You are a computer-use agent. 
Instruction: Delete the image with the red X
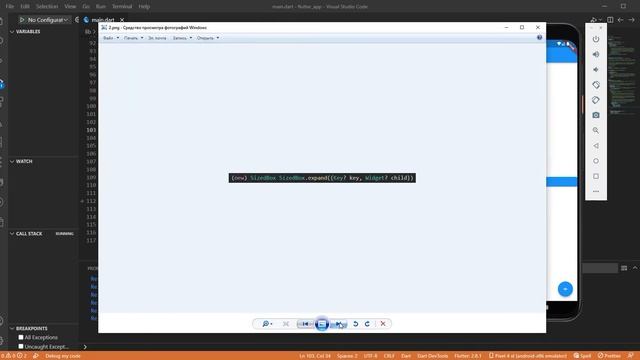(383, 324)
